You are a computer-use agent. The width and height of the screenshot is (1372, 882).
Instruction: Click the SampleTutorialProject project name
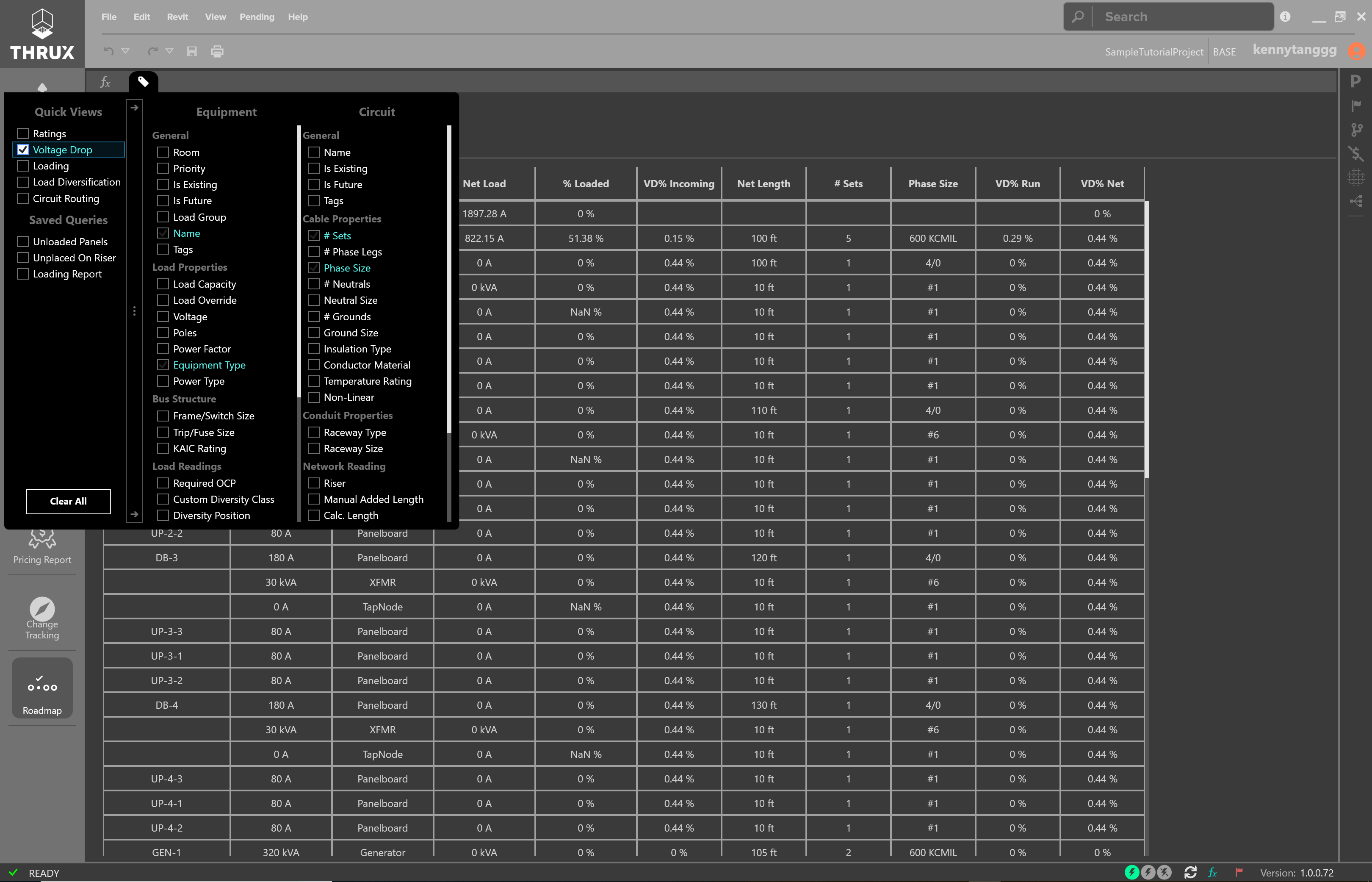tap(1153, 52)
